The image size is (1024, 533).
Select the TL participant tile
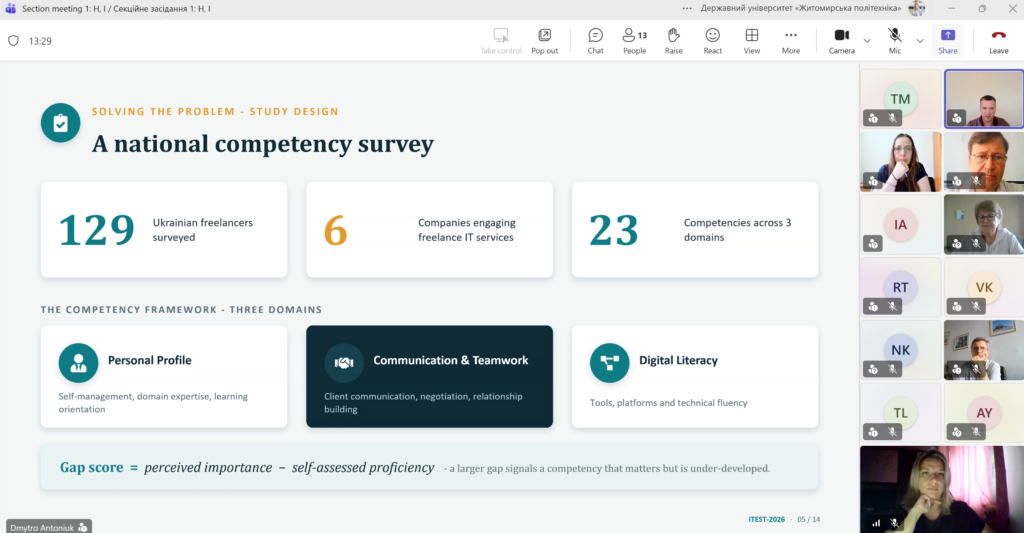coord(900,413)
